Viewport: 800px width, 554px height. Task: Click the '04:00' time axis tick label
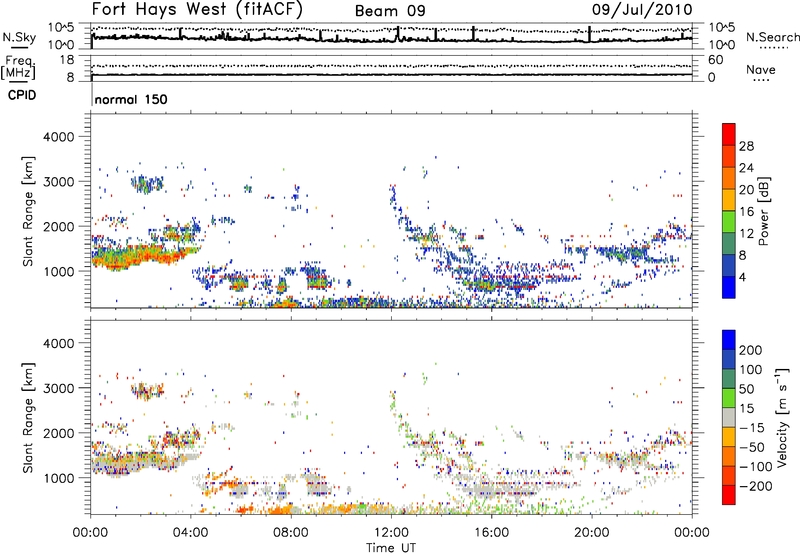click(x=191, y=533)
